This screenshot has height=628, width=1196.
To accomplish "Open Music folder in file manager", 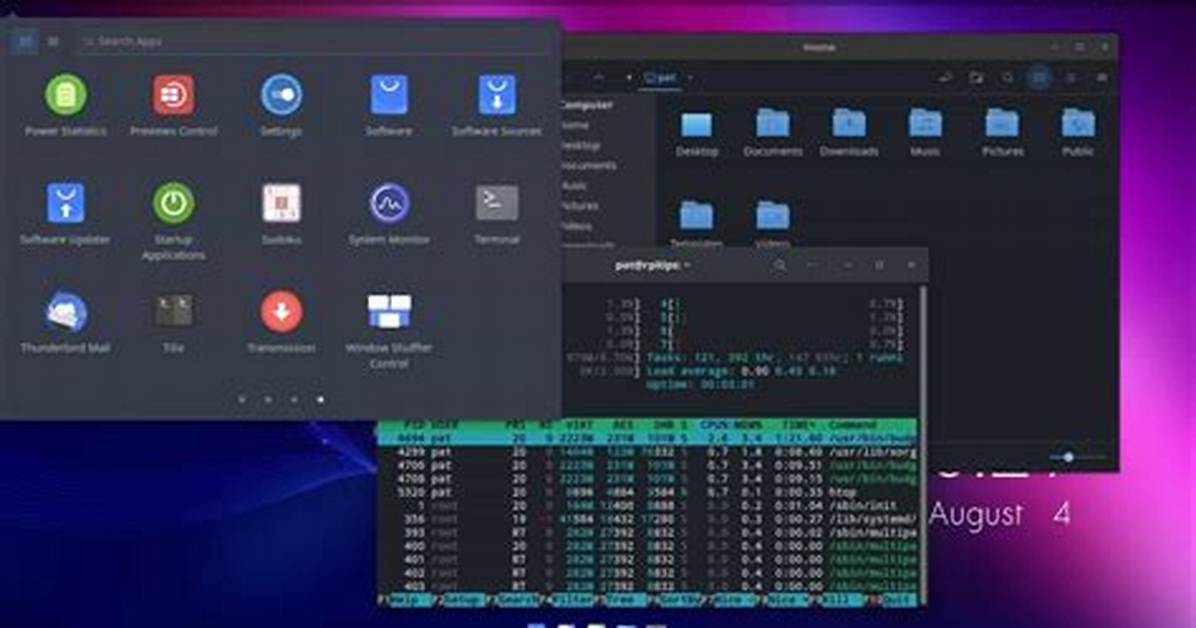I will (x=925, y=131).
